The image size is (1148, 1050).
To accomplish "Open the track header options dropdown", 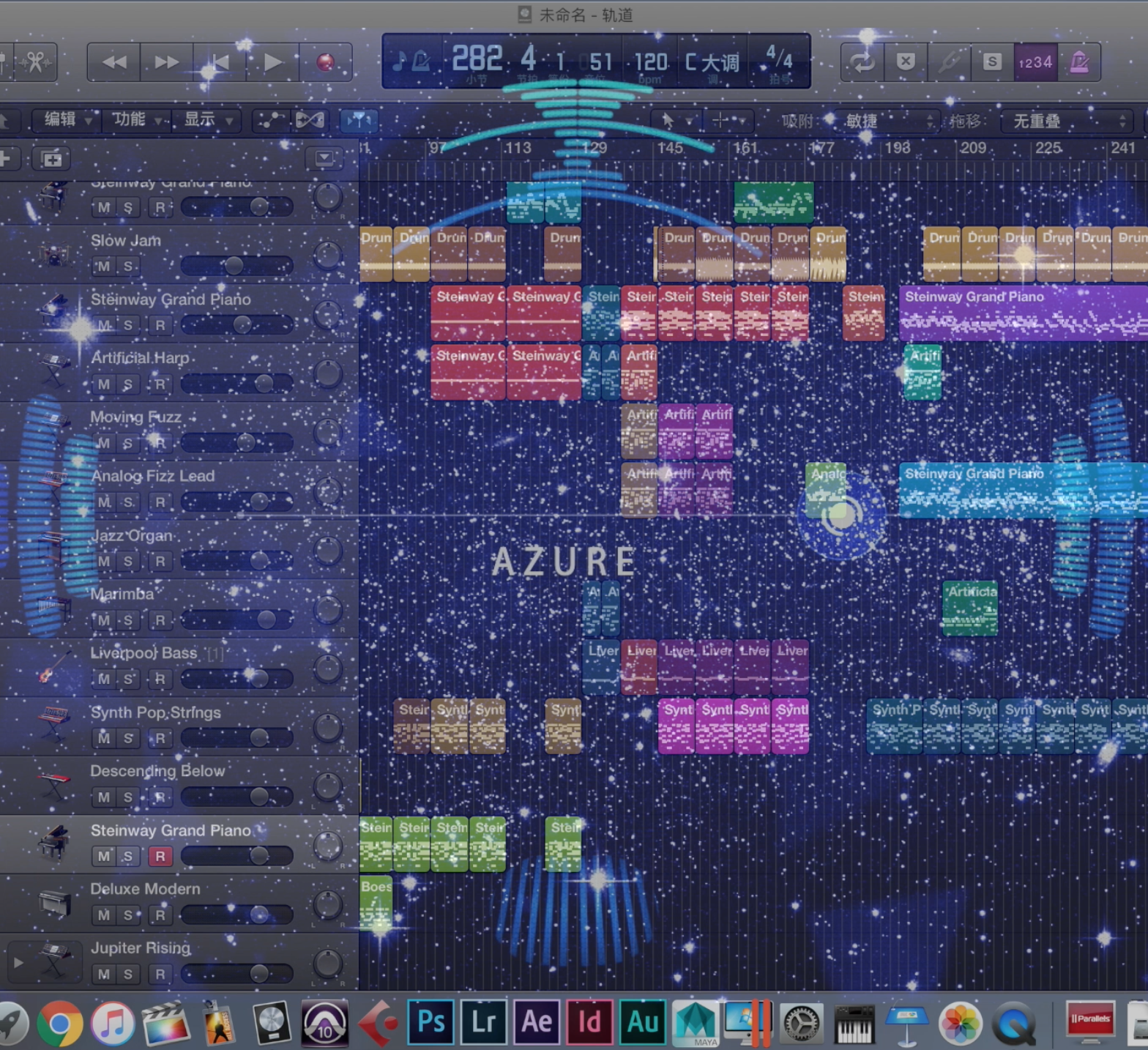I will pos(324,158).
